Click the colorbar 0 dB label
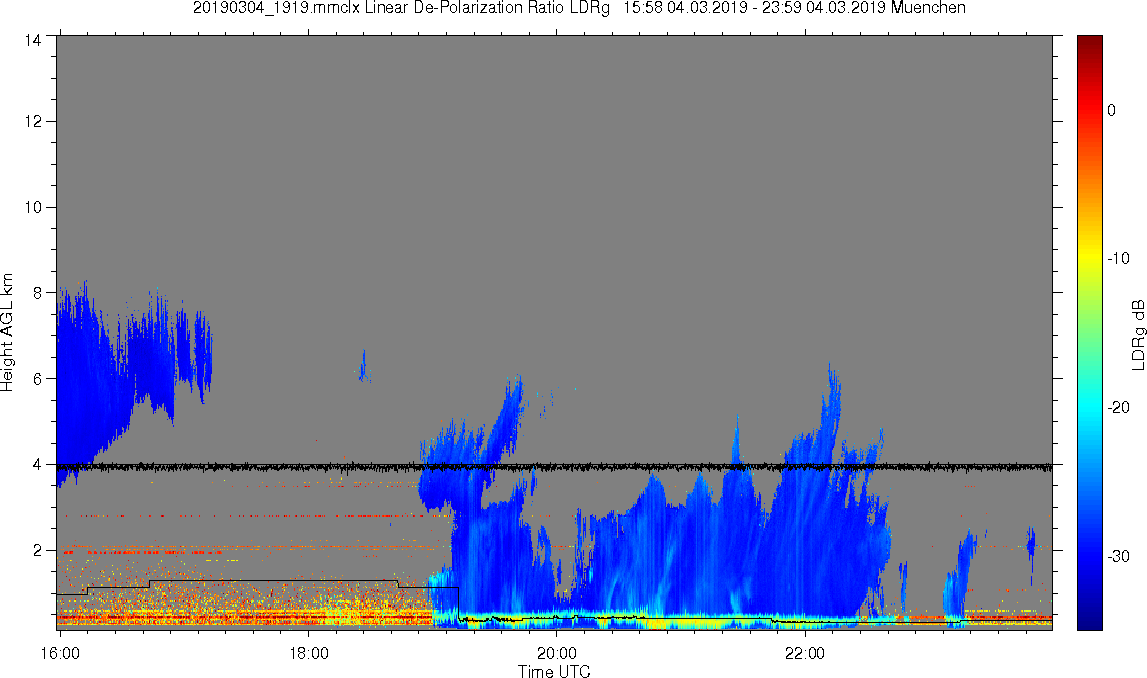The width and height of the screenshot is (1147, 678). (1111, 110)
